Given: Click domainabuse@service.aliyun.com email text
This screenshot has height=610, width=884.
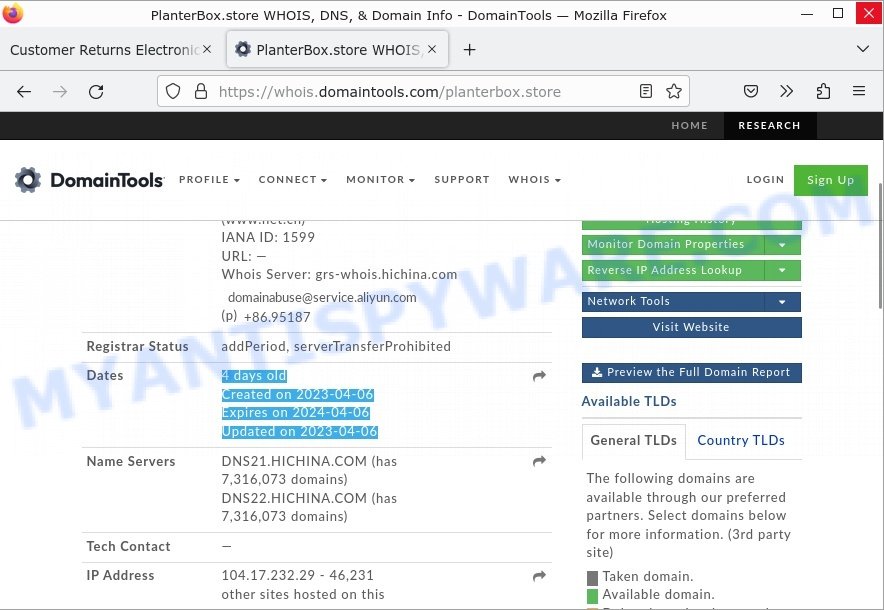Looking at the screenshot, I should pos(322,297).
